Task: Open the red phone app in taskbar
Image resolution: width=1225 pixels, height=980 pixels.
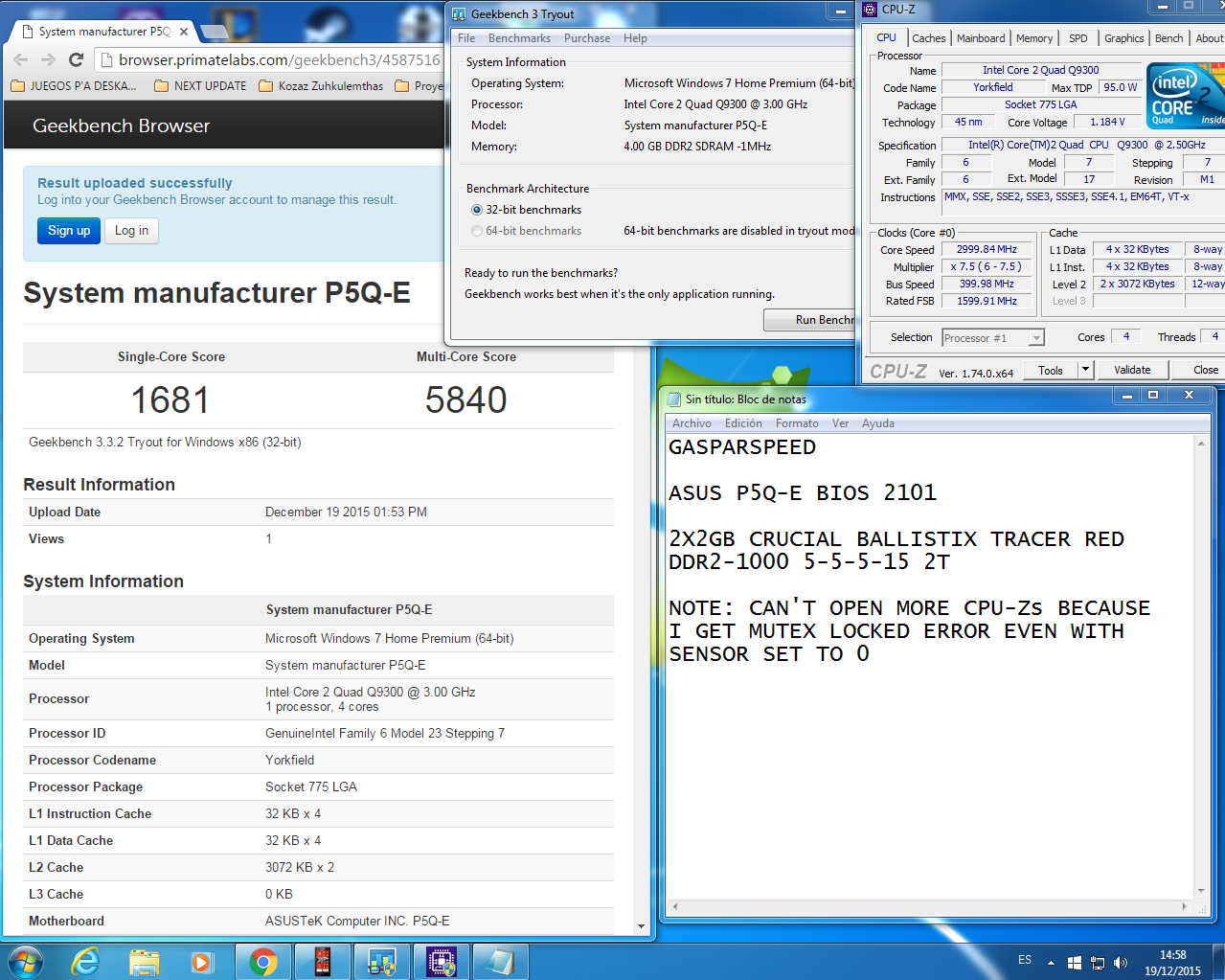Action: click(322, 961)
